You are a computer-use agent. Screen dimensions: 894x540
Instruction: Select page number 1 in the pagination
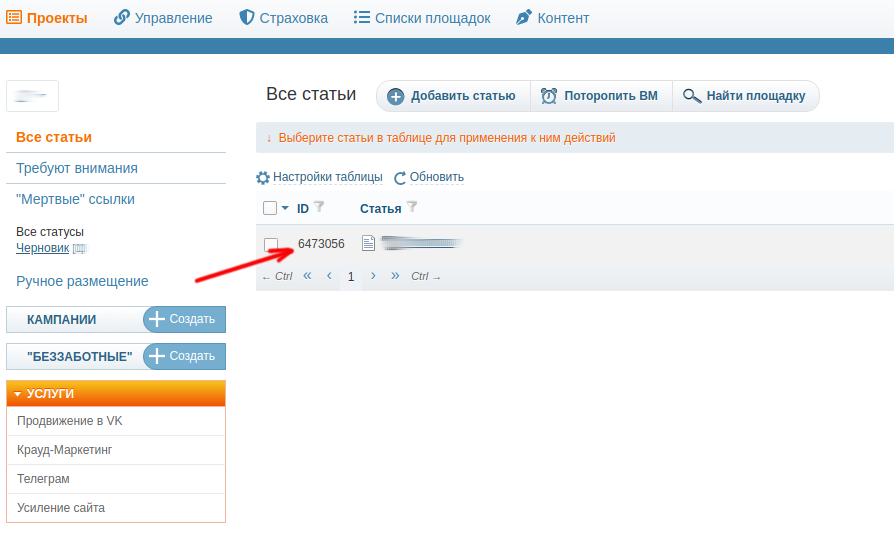tap(351, 277)
